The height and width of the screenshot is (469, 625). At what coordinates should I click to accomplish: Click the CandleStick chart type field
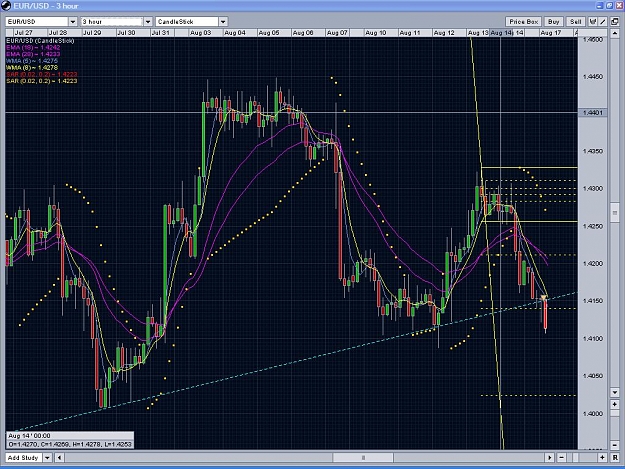point(187,22)
